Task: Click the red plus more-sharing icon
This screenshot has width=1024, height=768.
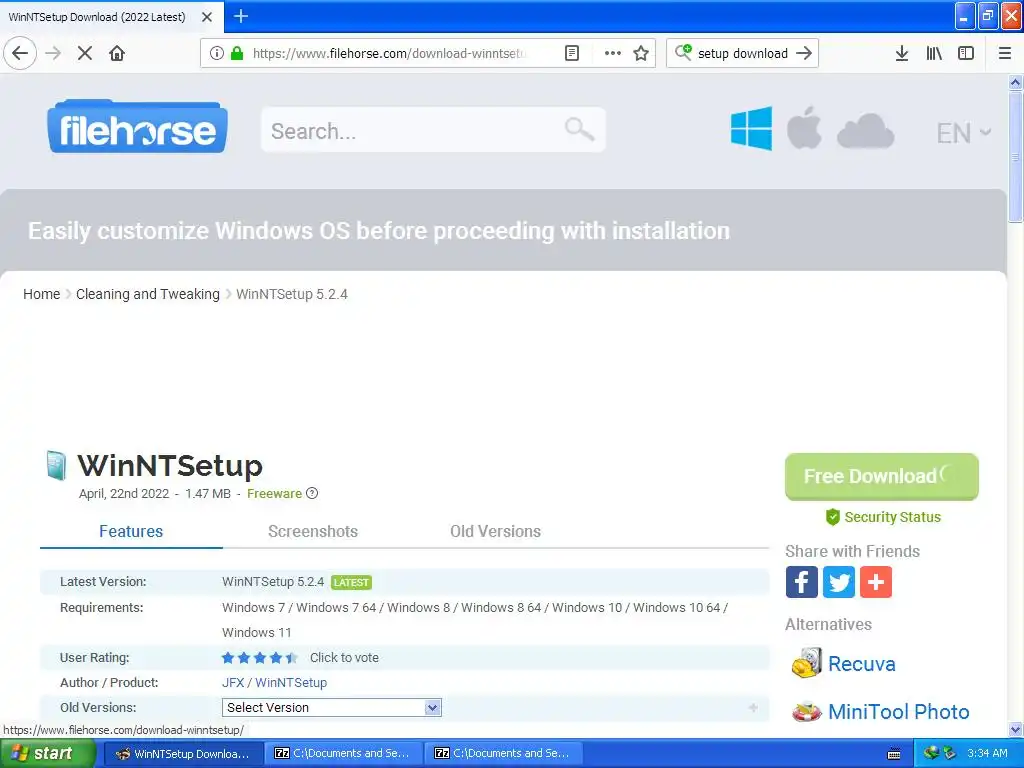Action: [x=876, y=582]
